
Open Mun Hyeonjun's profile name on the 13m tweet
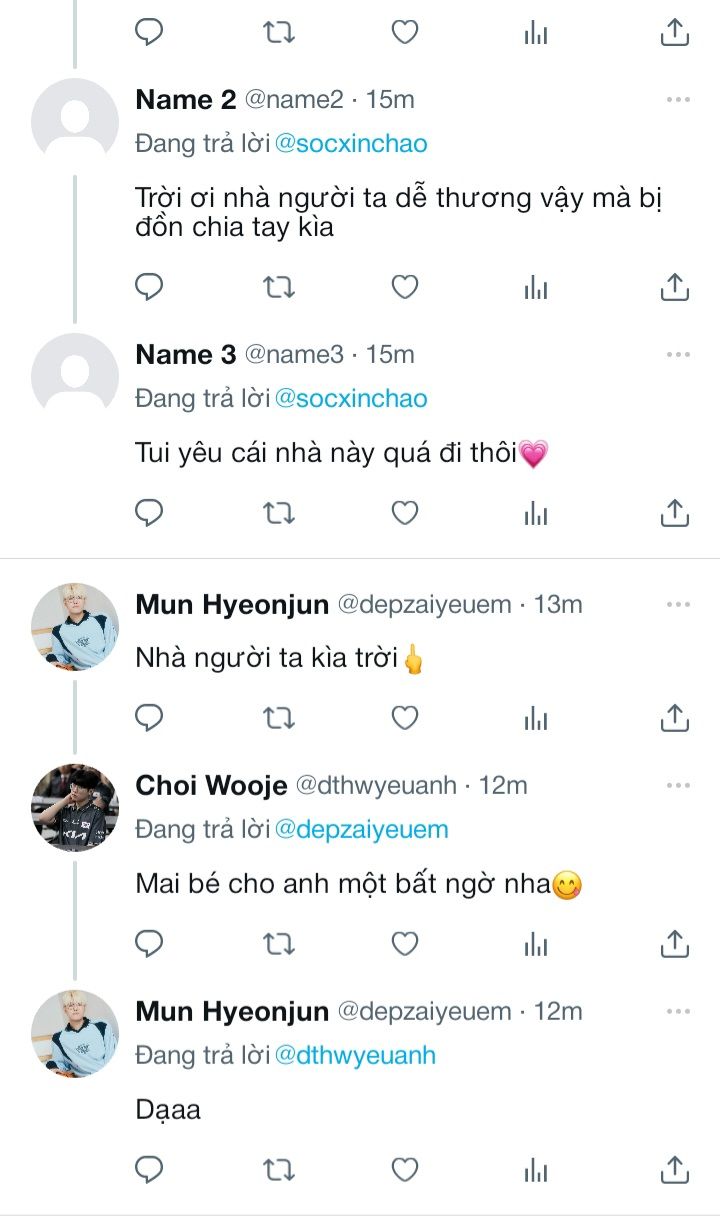click(x=232, y=605)
